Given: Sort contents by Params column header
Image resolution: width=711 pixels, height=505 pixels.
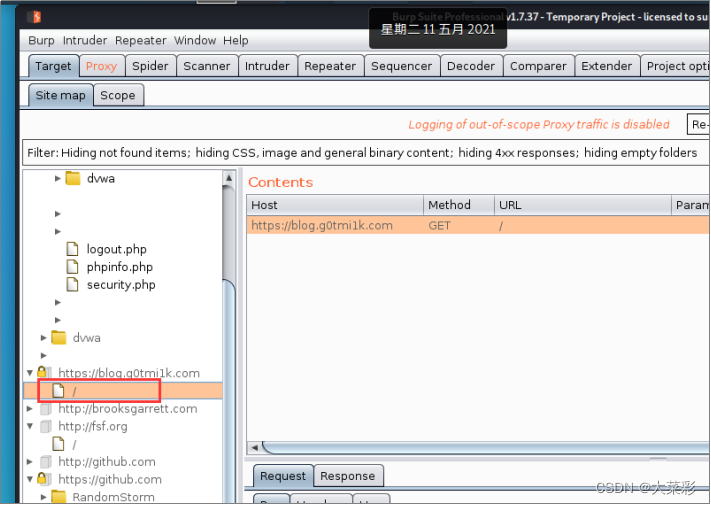Looking at the screenshot, I should [691, 205].
